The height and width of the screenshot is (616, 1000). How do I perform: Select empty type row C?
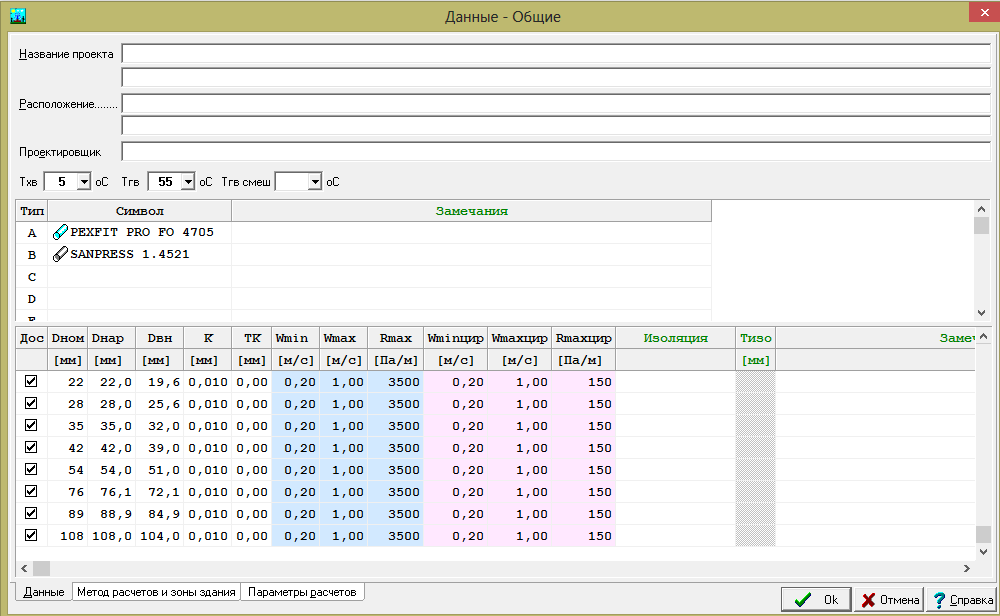(364, 277)
